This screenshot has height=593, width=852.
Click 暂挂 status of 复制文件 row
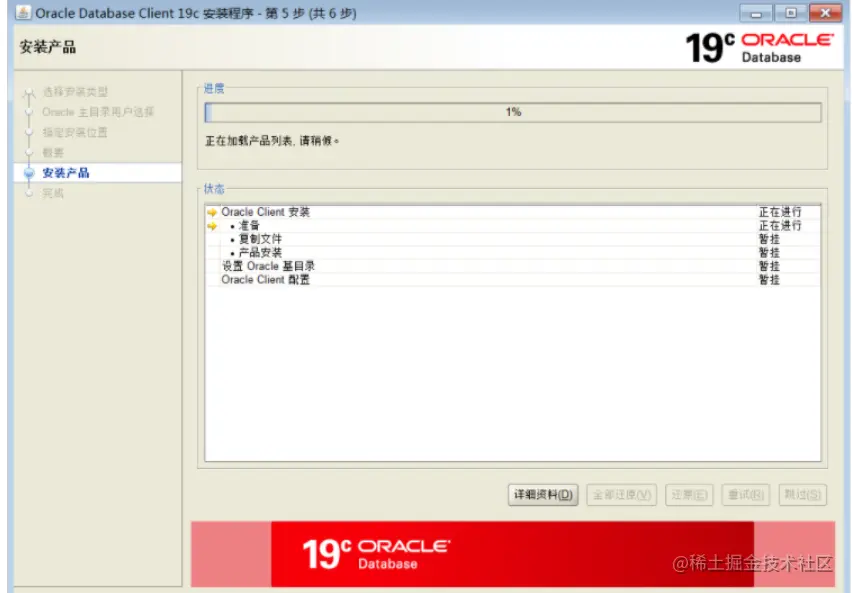[769, 239]
